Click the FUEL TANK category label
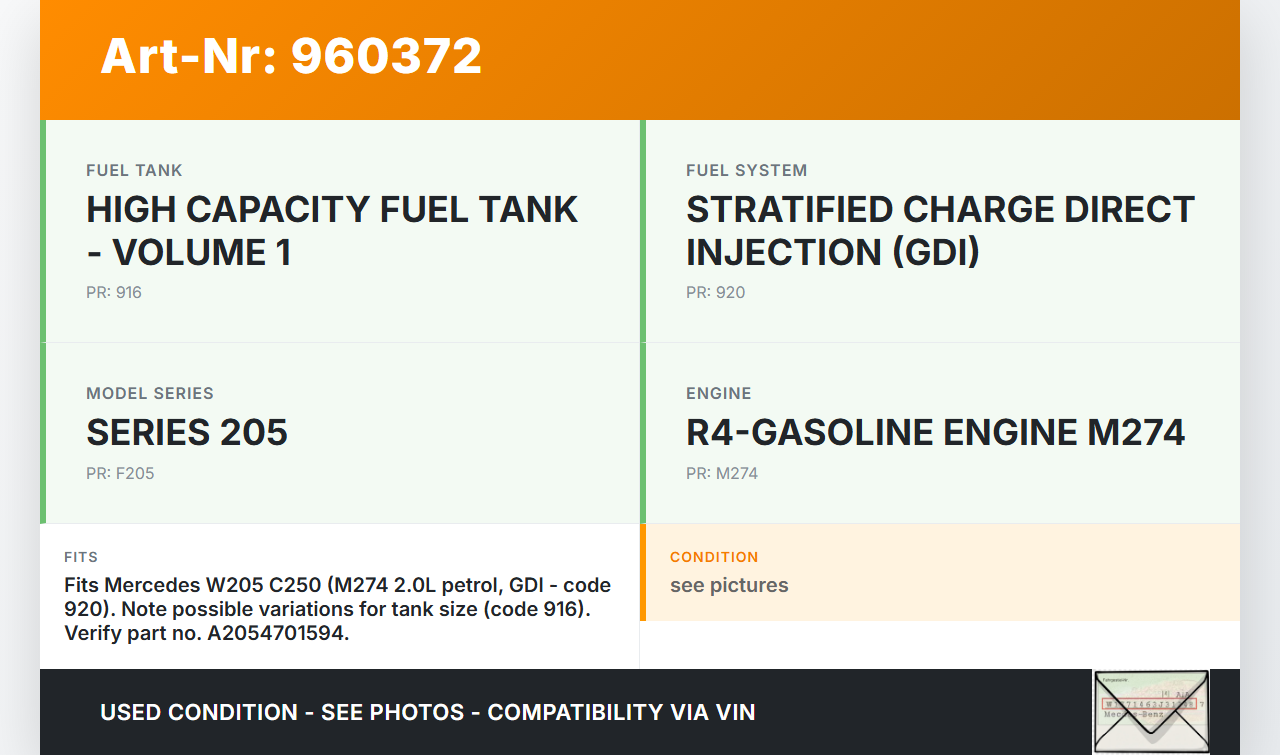 coord(134,171)
